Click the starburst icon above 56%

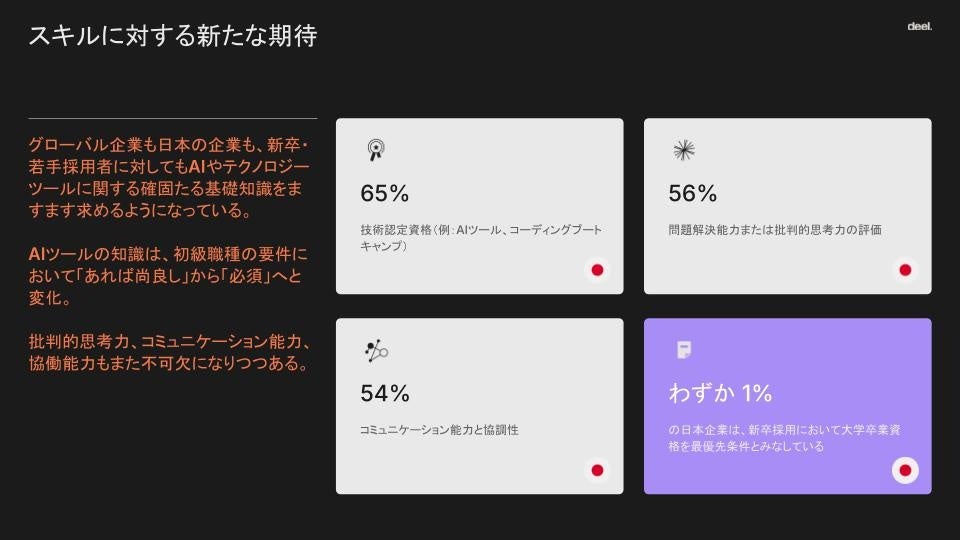click(683, 150)
